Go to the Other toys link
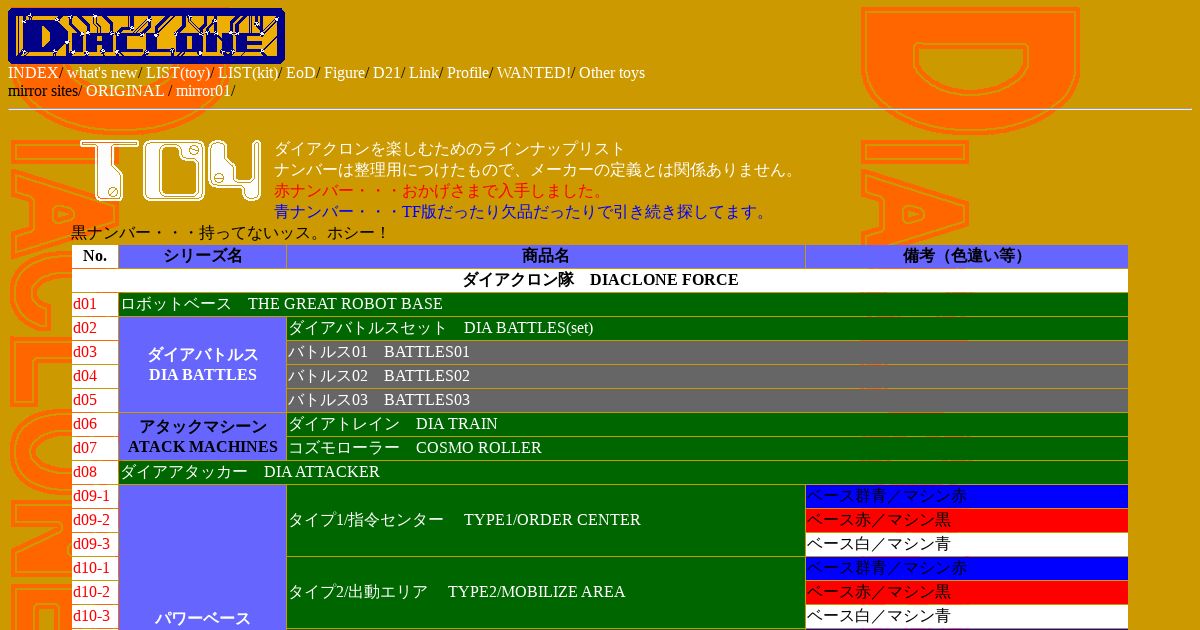This screenshot has width=1200, height=630. (x=612, y=73)
